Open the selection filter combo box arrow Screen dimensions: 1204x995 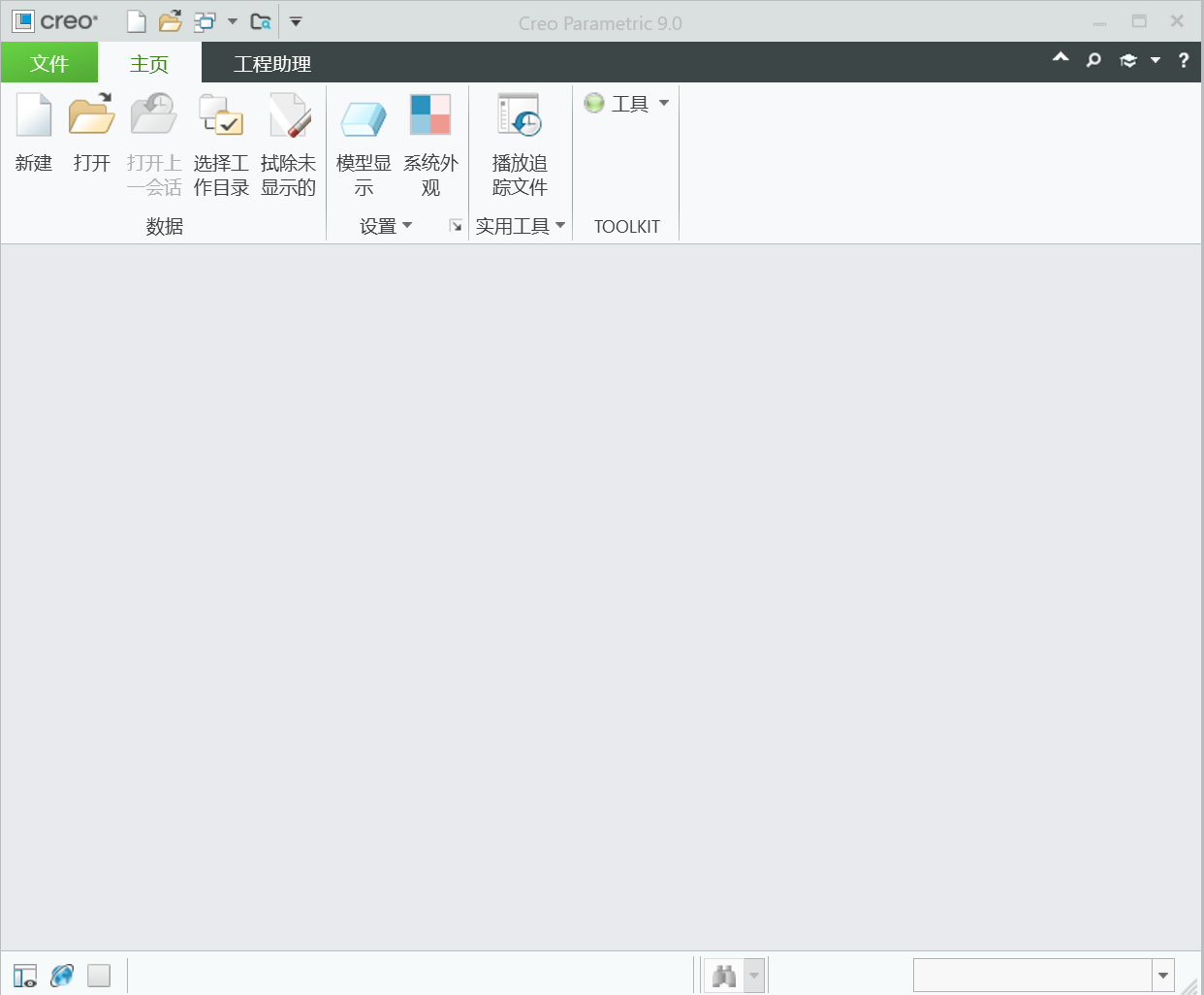click(x=1163, y=976)
